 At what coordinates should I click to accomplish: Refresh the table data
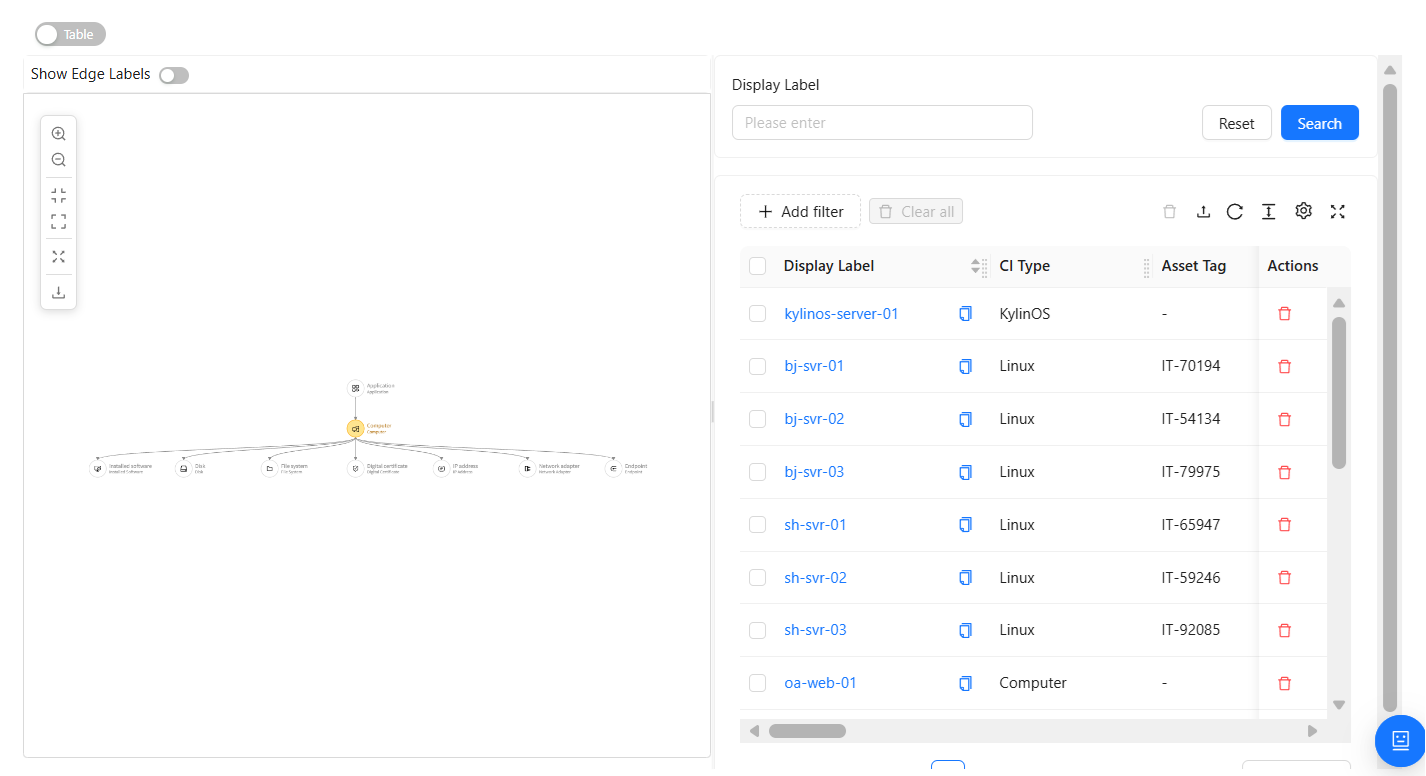click(x=1235, y=211)
